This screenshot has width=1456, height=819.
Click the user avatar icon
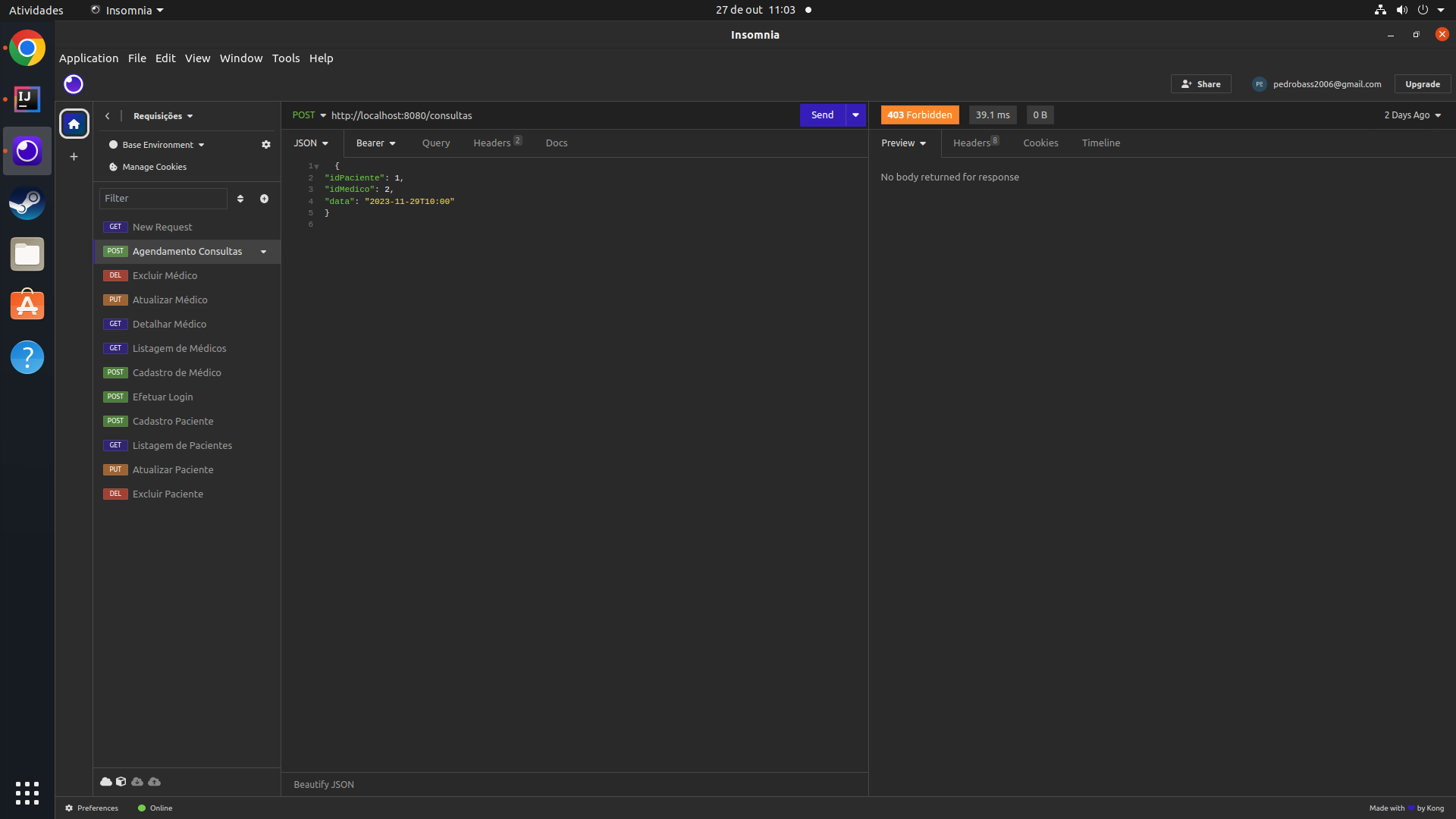(x=1260, y=84)
